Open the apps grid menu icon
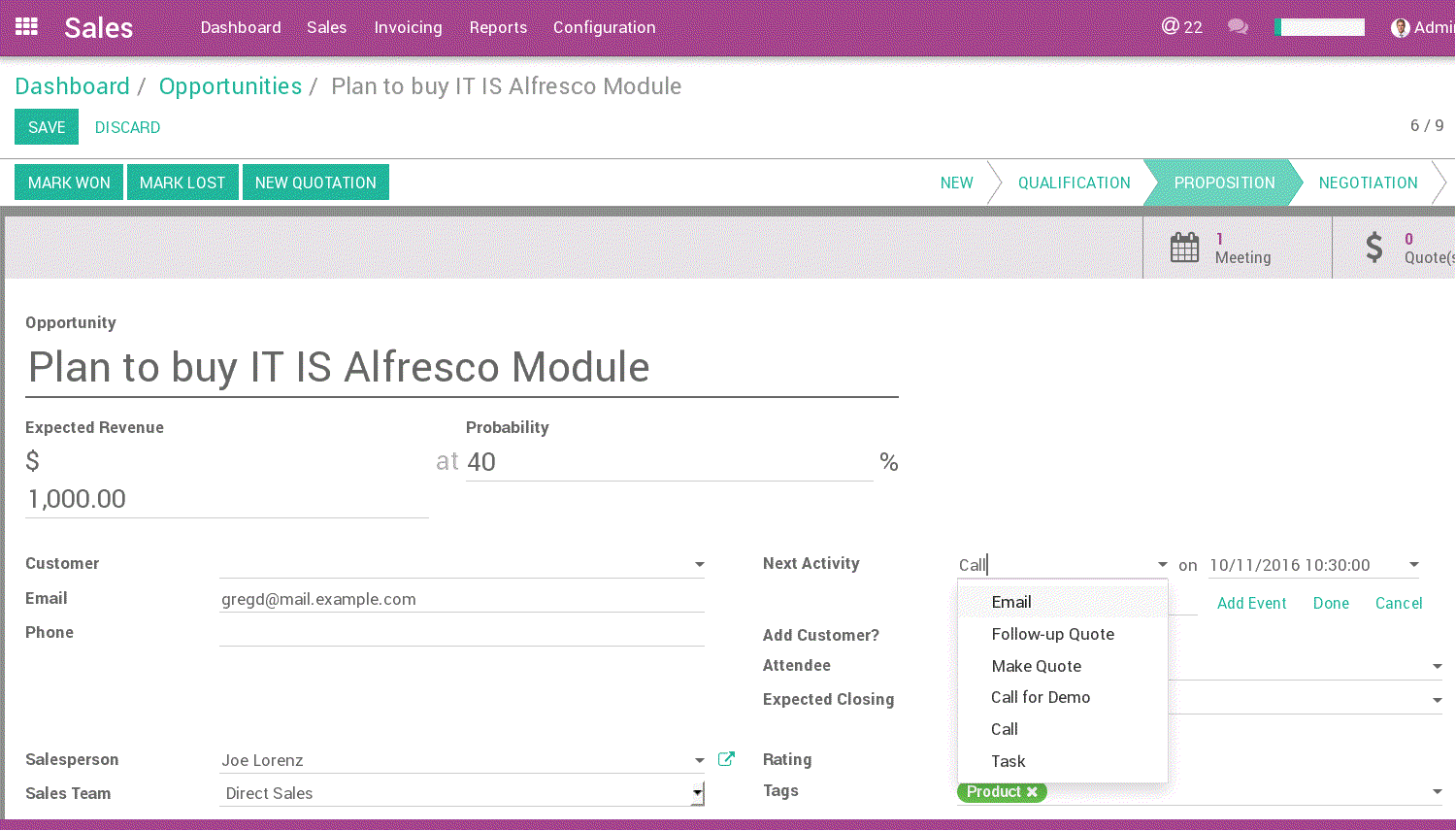 pyautogui.click(x=26, y=26)
